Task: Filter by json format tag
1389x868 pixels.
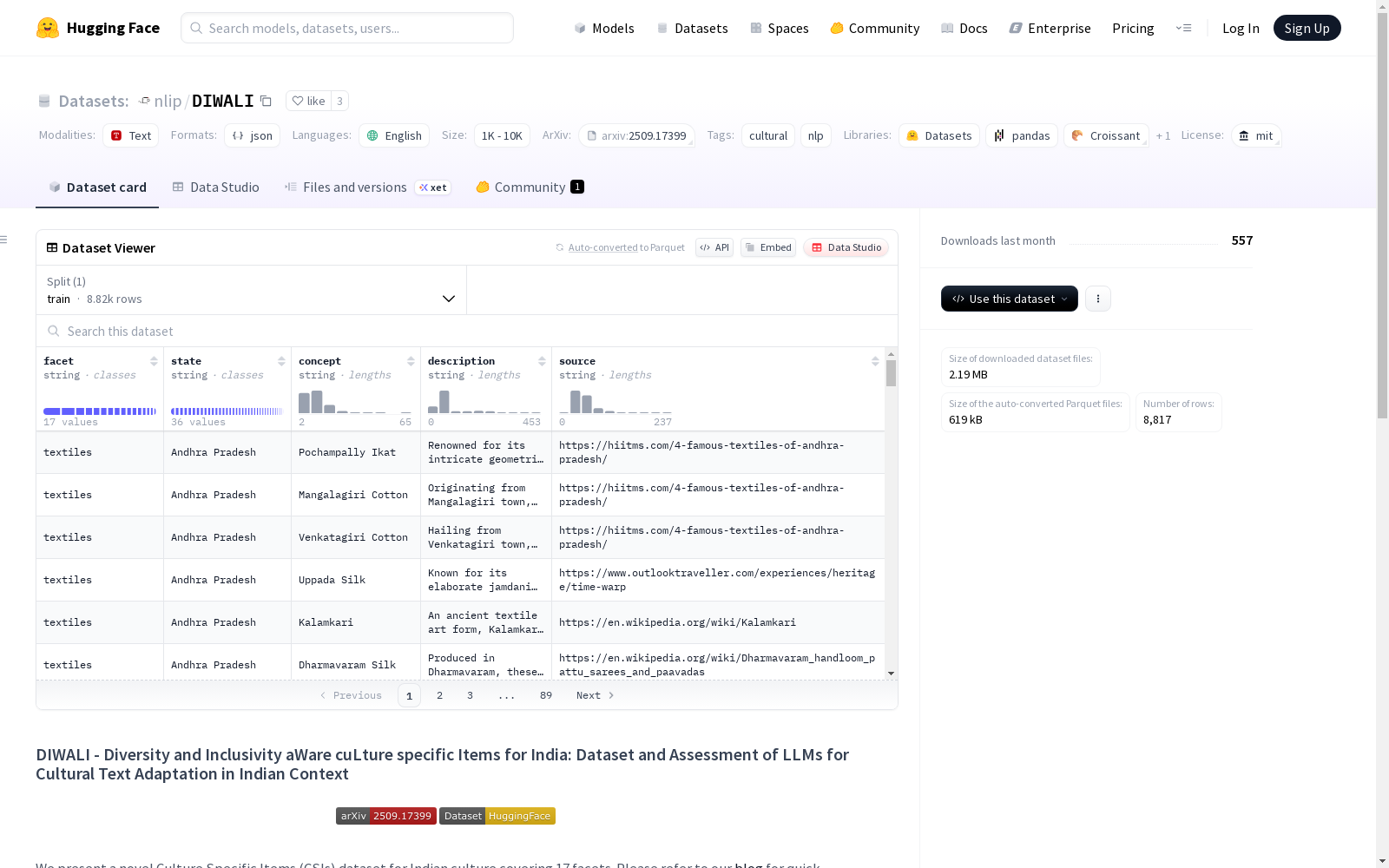Action: pos(252,135)
